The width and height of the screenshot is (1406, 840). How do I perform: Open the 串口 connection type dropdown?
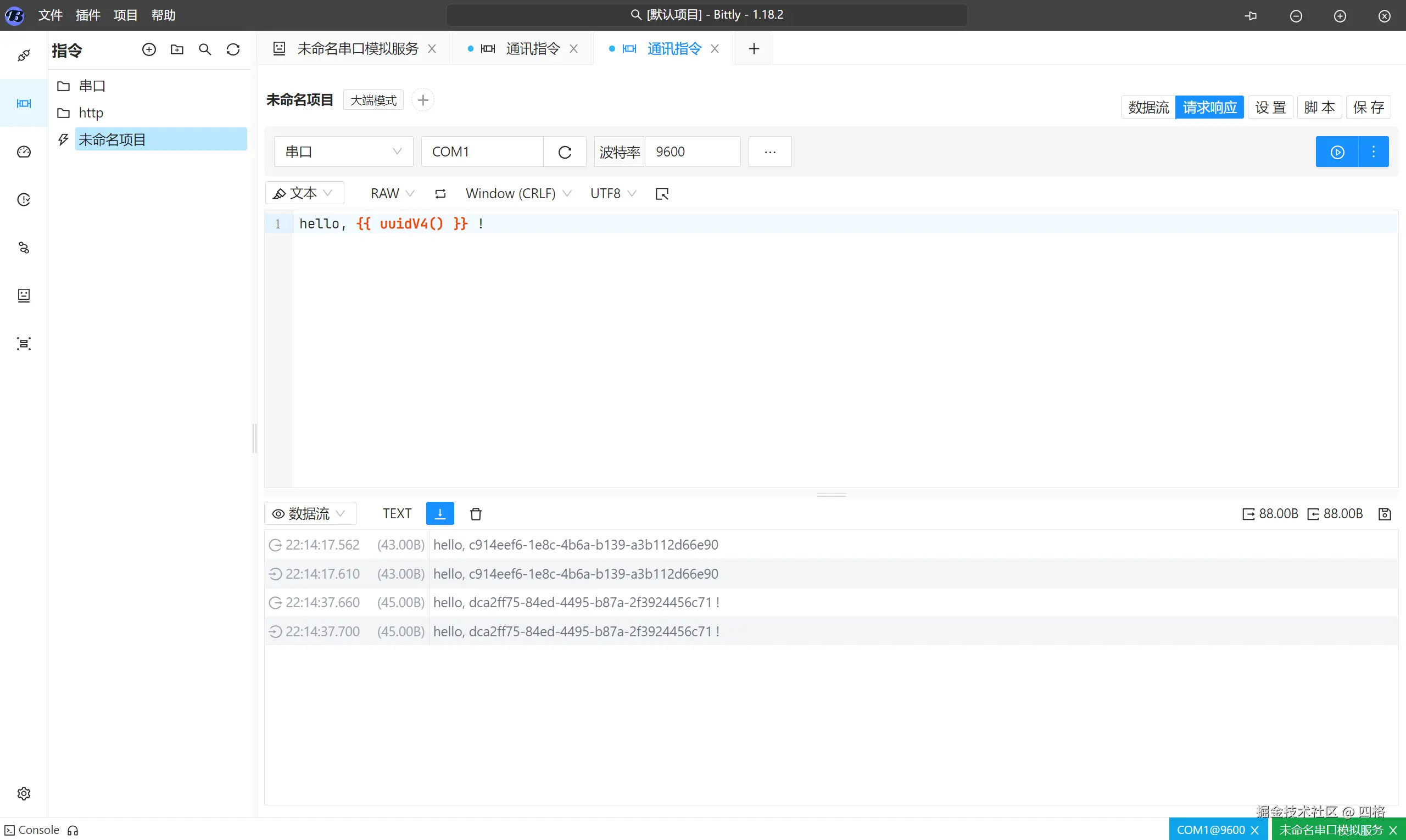(343, 152)
